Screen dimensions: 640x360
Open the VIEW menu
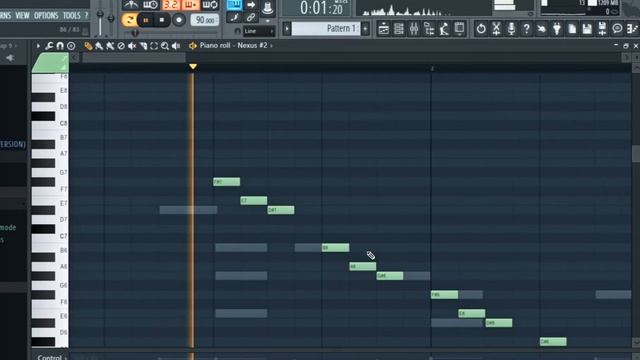[x=22, y=16]
